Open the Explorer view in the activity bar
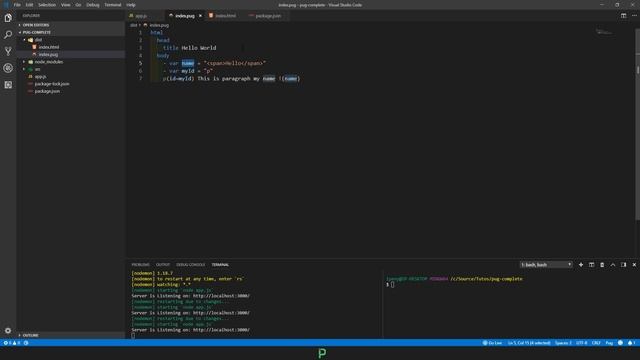The width and height of the screenshot is (640, 360). (x=8, y=18)
